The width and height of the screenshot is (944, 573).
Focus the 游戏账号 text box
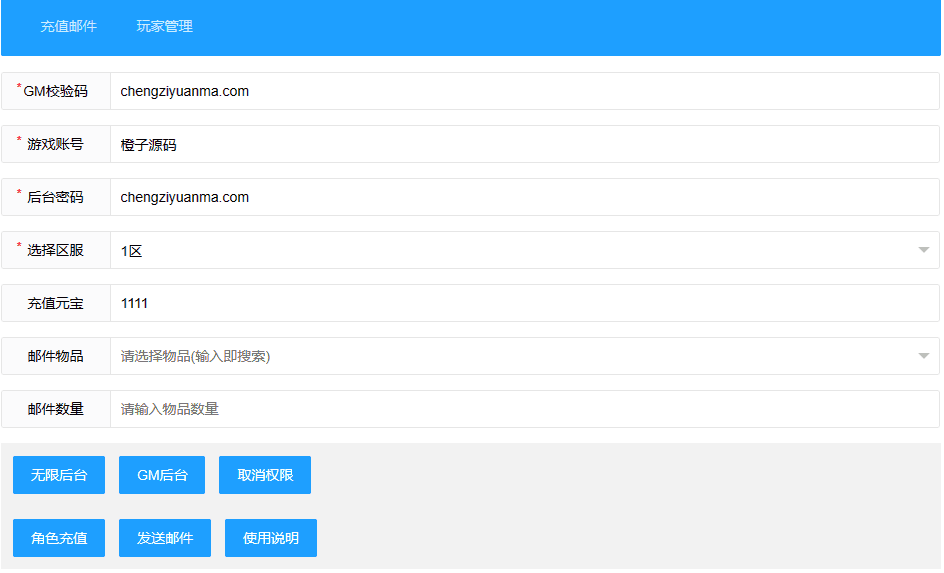524,144
